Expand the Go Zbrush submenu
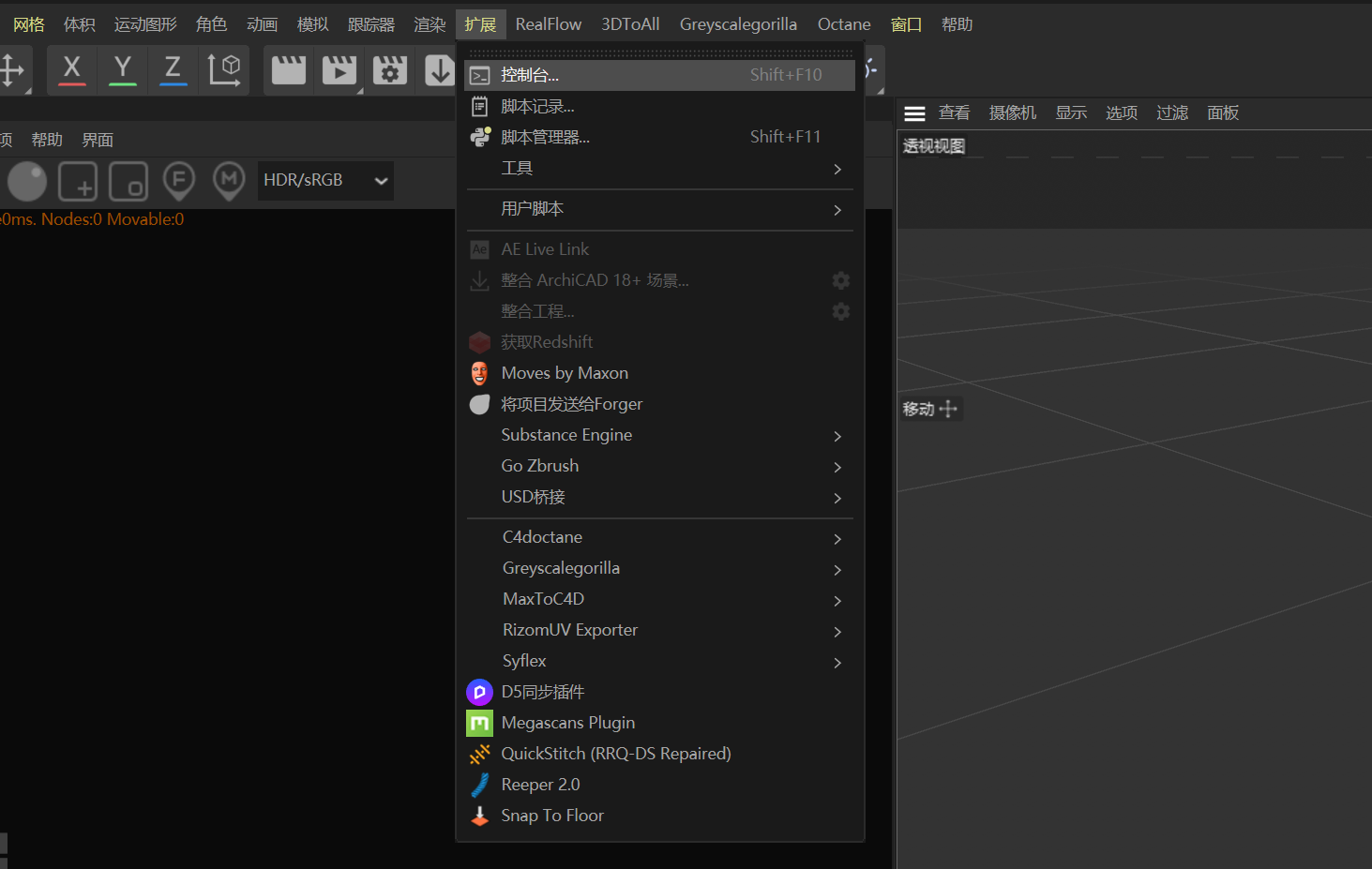The height and width of the screenshot is (869, 1372). [660, 466]
